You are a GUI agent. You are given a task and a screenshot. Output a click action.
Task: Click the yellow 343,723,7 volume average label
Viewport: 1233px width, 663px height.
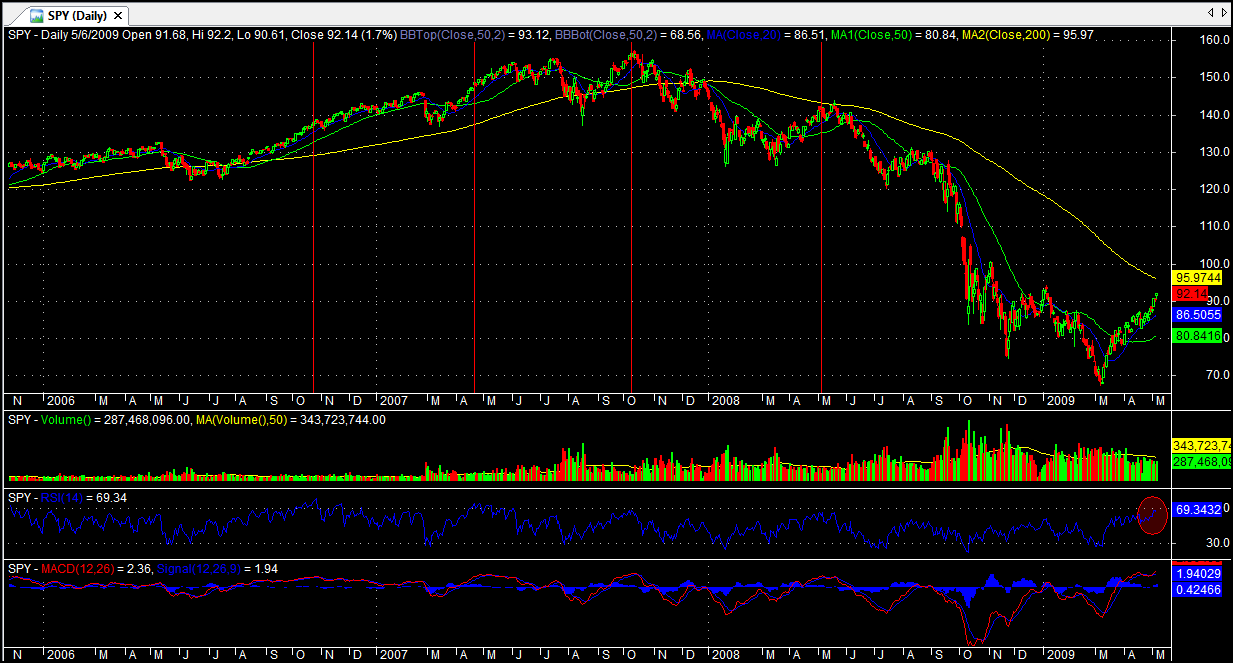(x=1202, y=444)
